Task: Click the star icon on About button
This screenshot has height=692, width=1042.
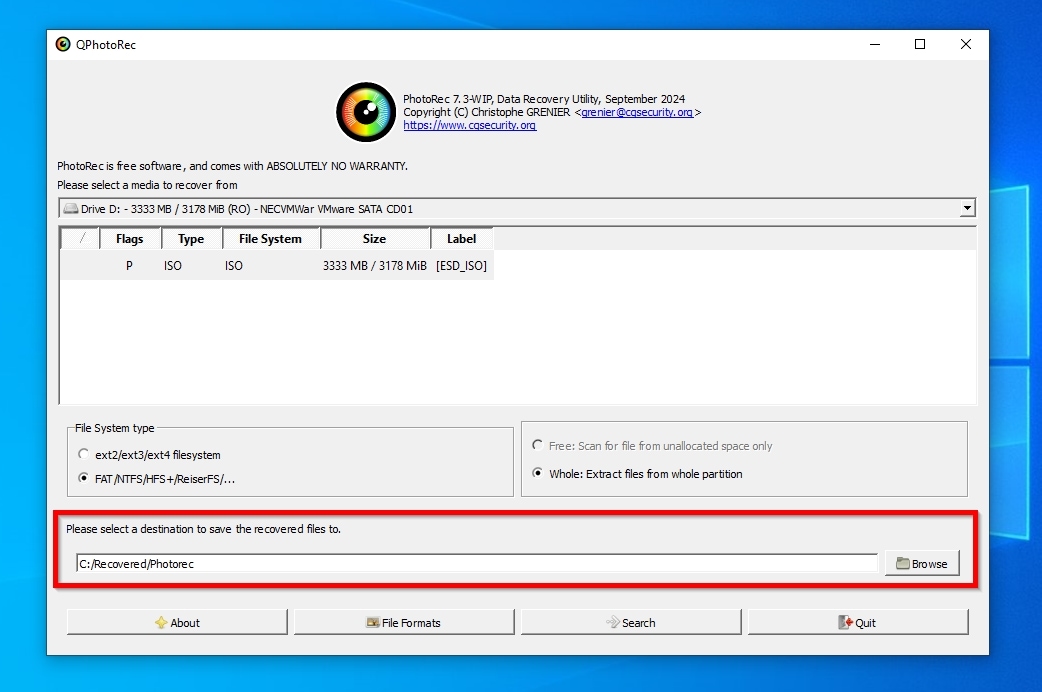Action: [x=161, y=623]
